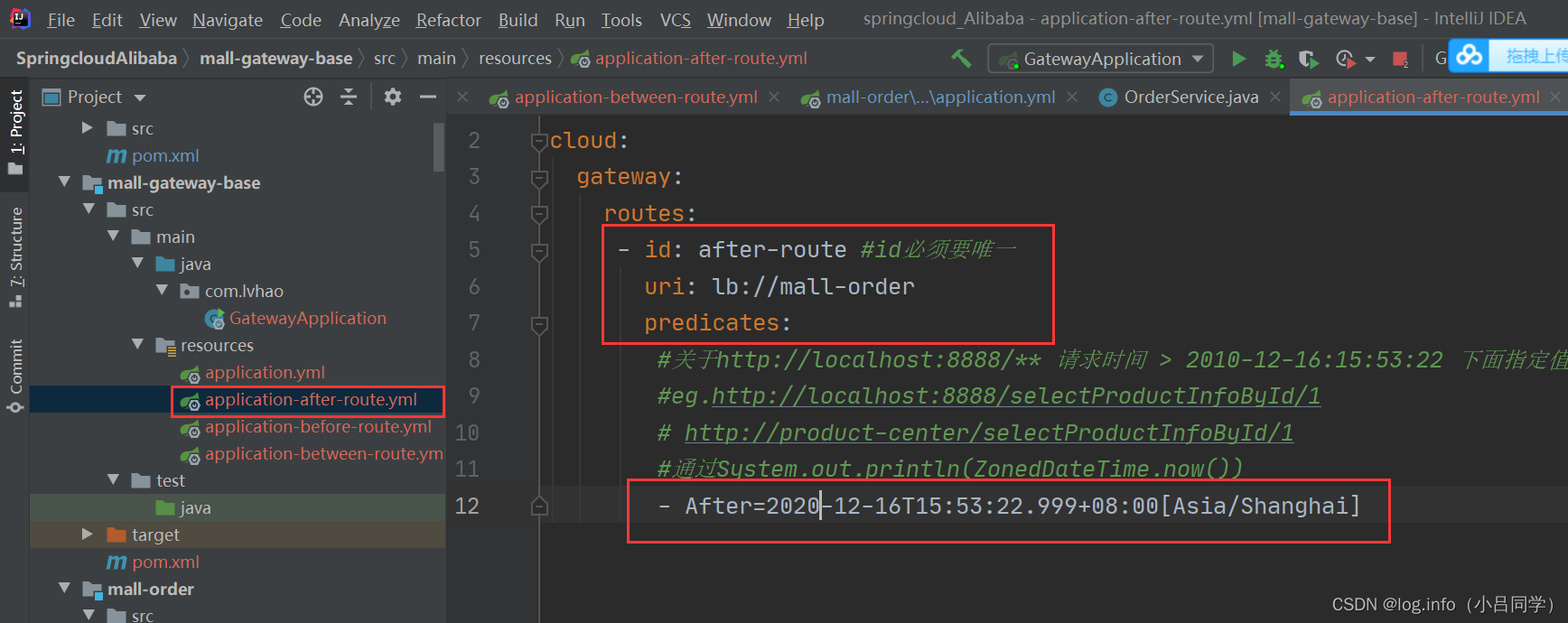Collapse the com.lvhao package
The image size is (1568, 623).
click(162, 291)
